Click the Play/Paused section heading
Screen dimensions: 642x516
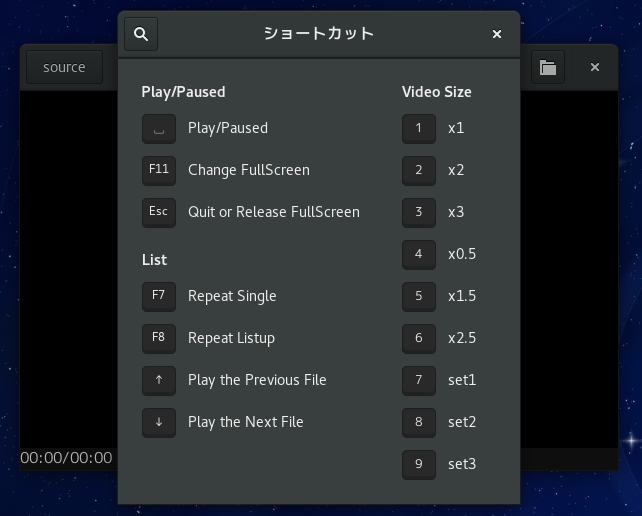pos(183,92)
